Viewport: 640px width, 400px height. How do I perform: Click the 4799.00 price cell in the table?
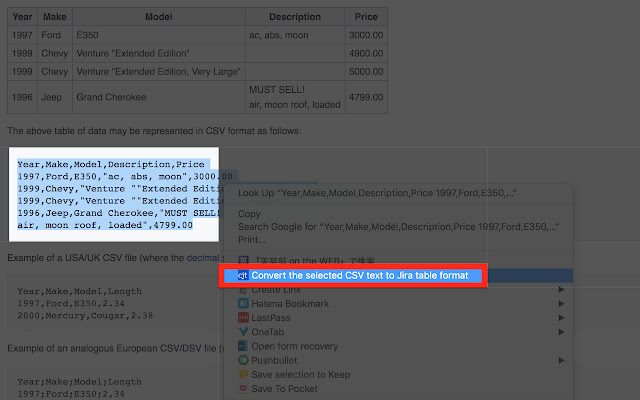tap(366, 97)
